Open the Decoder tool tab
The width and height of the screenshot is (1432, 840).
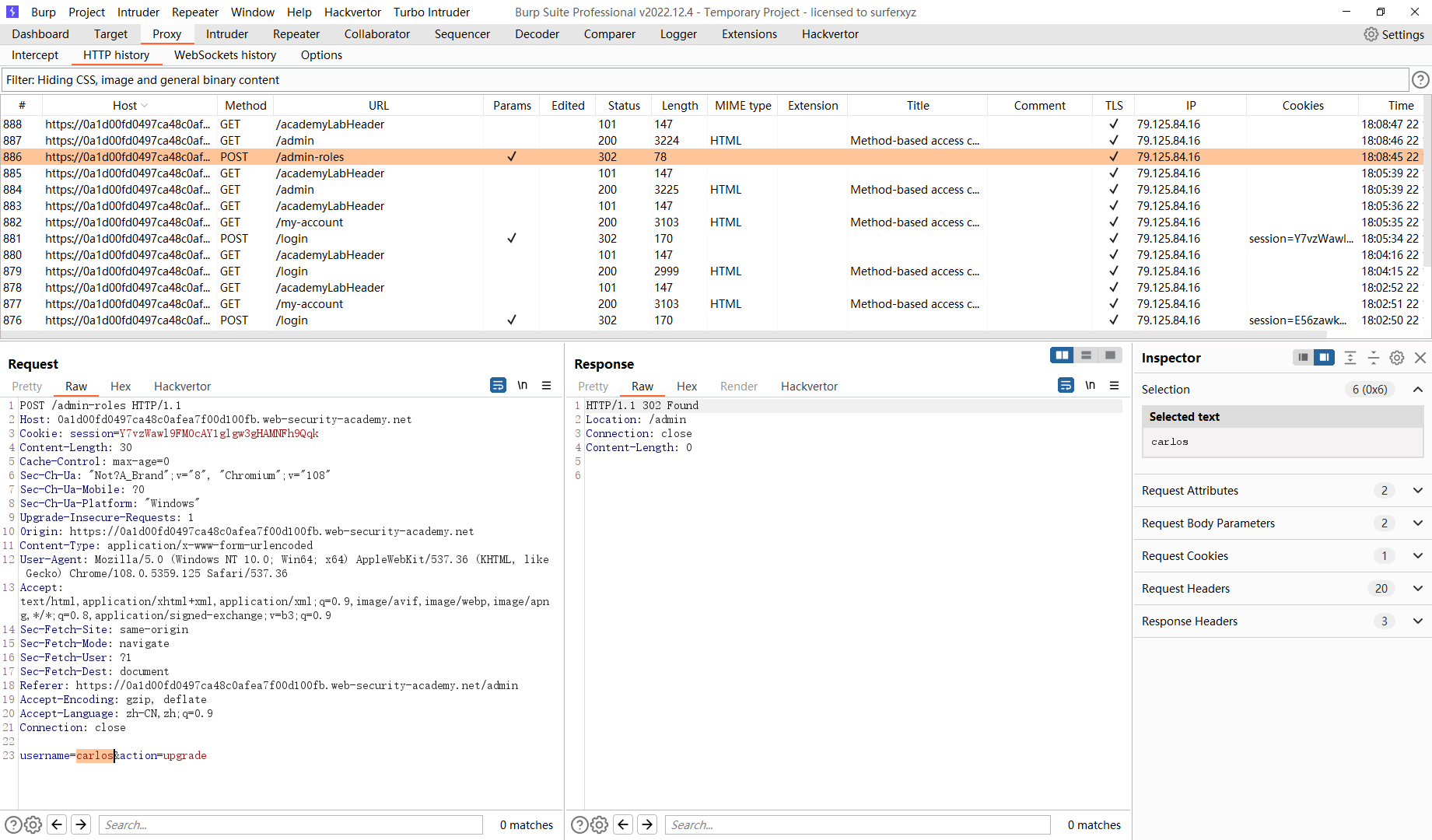pyautogui.click(x=537, y=34)
